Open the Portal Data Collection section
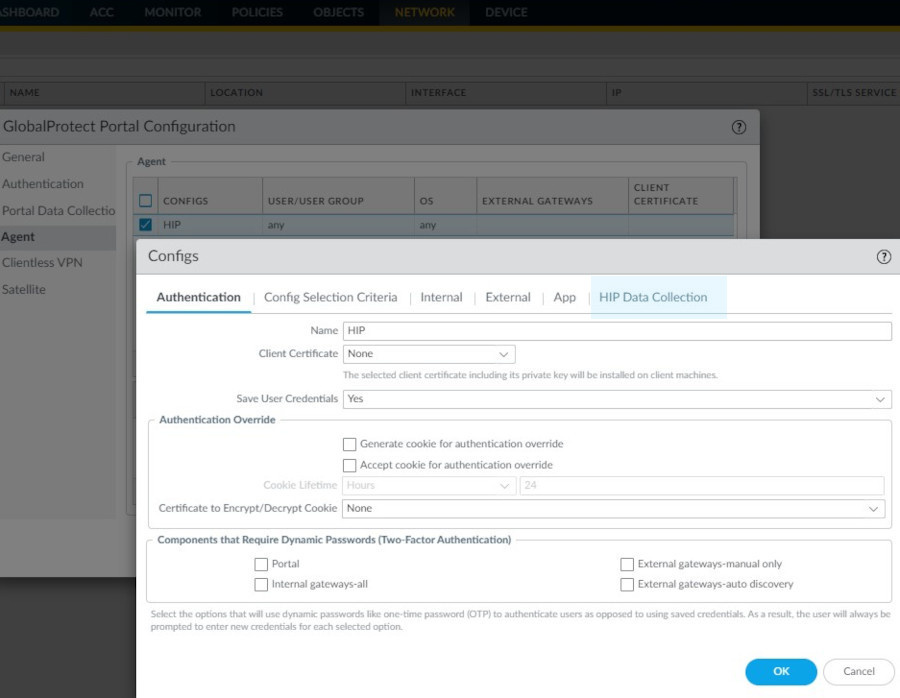Viewport: 900px width, 698px height. coord(59,211)
